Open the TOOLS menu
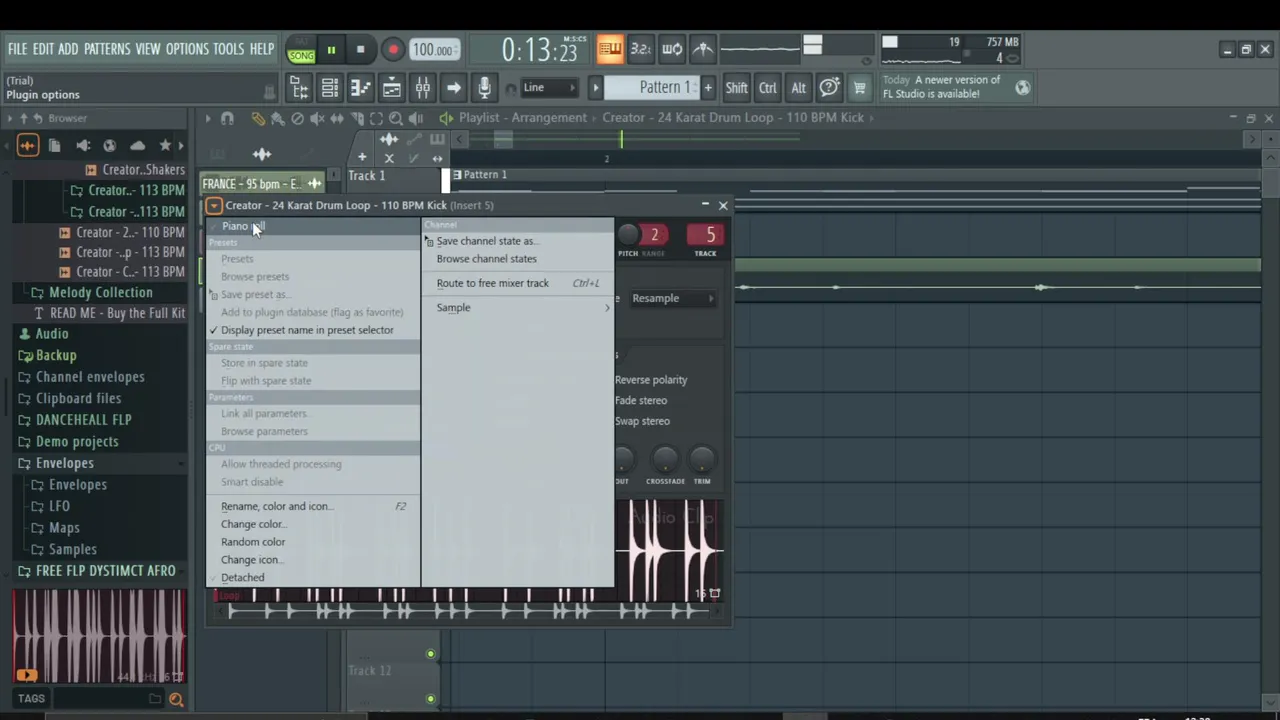The width and height of the screenshot is (1280, 720). 228,49
